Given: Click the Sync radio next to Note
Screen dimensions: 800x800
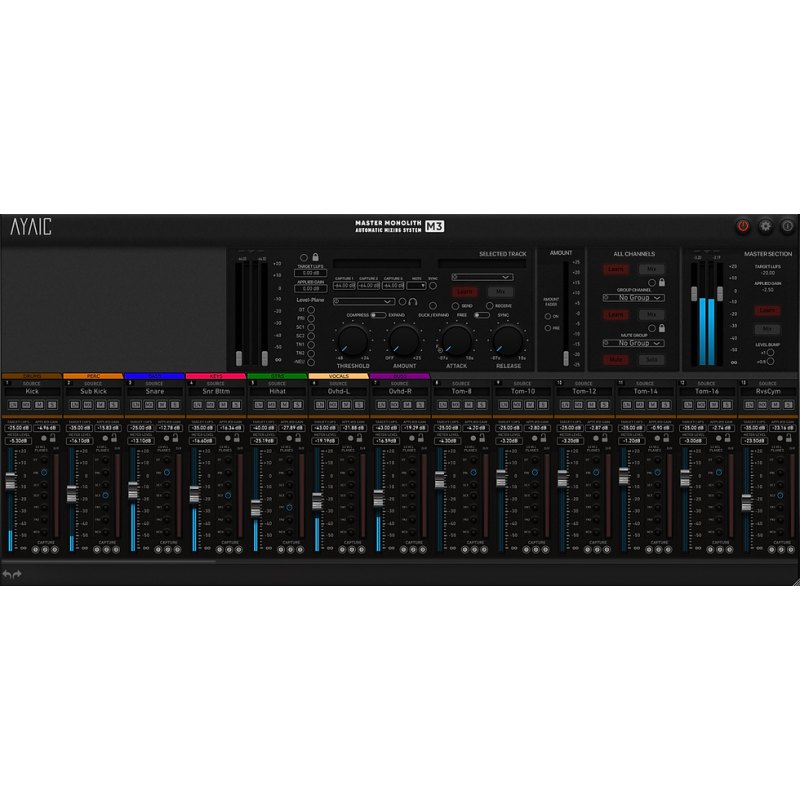Looking at the screenshot, I should (433, 286).
